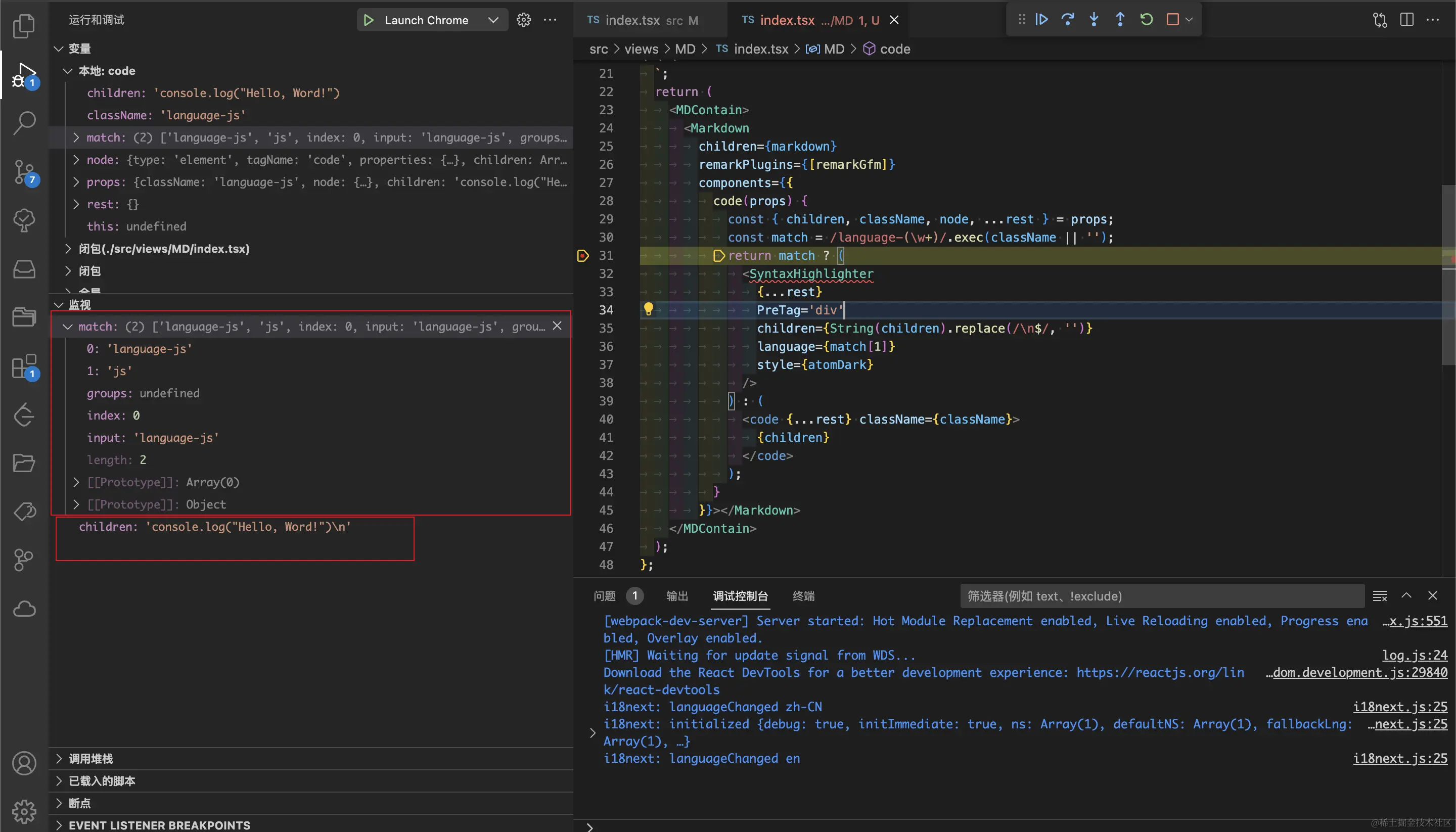Stop the debug session
Image resolution: width=1456 pixels, height=832 pixels.
(1172, 19)
